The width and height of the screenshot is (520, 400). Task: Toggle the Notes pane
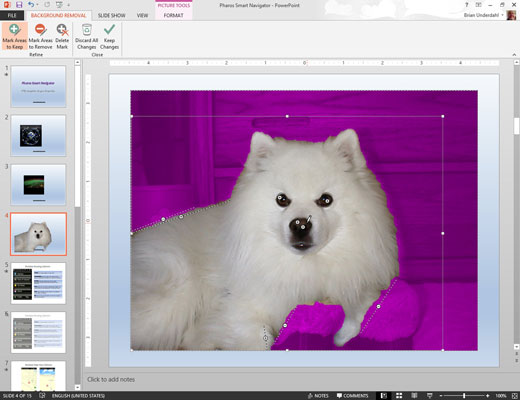click(318, 396)
